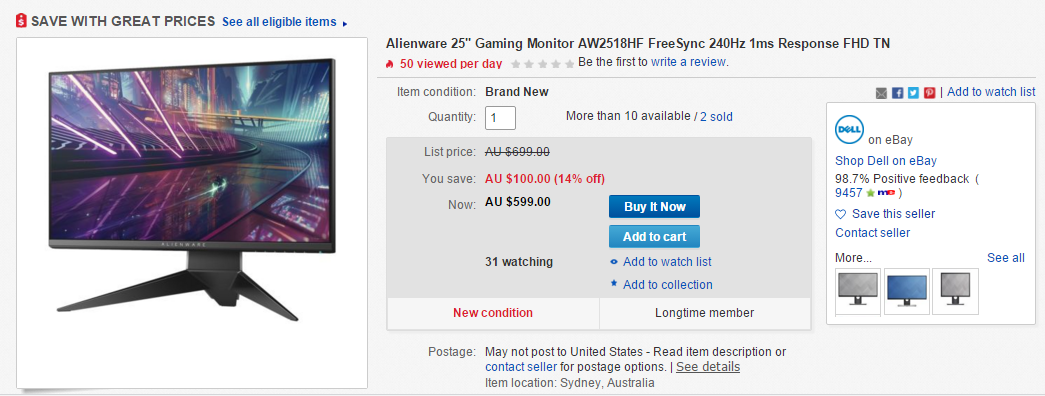Click the star icon beside Add to collection
Screen dimensions: 1045x396
pyautogui.click(x=614, y=284)
